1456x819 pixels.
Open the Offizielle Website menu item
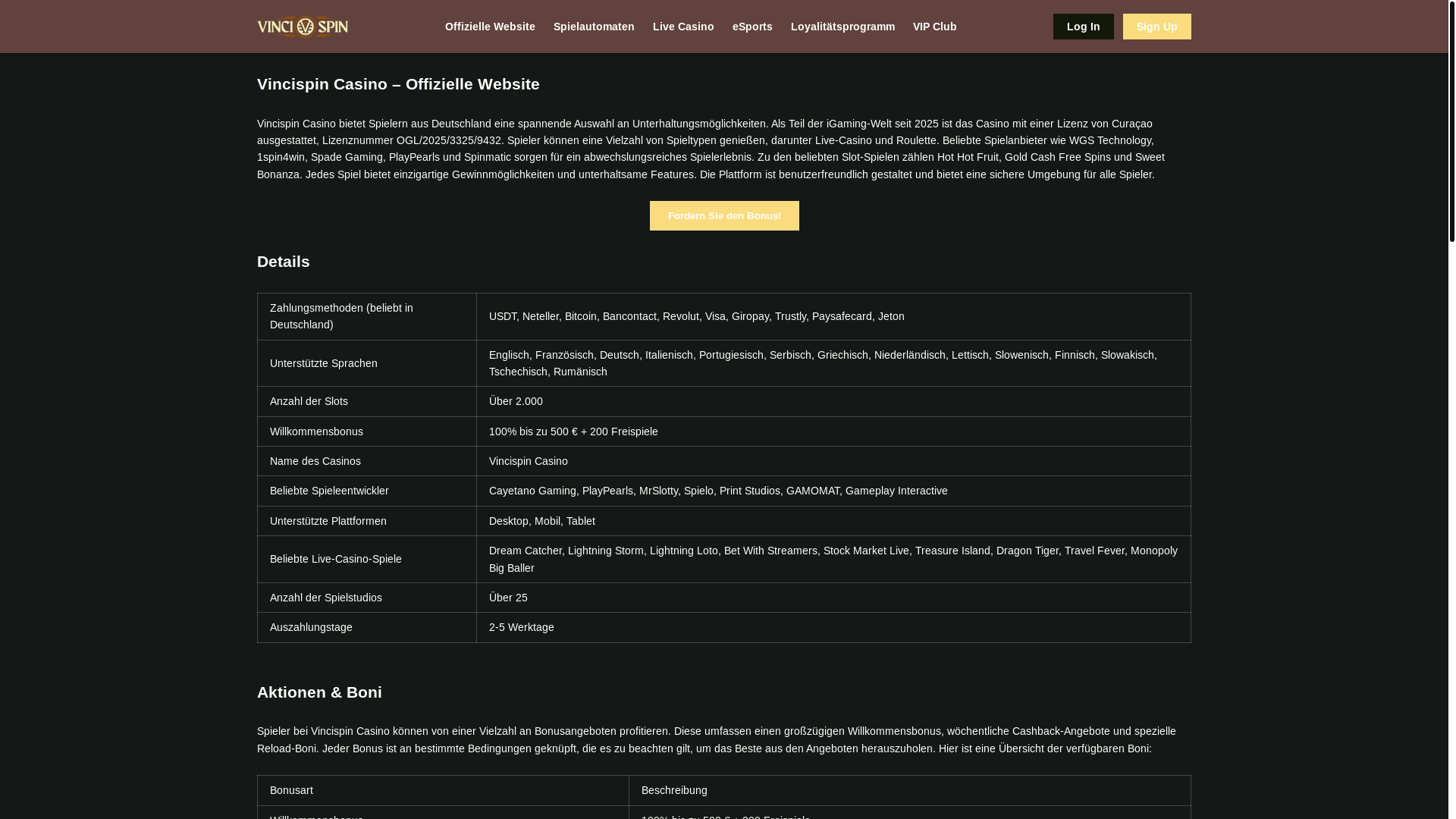490,27
